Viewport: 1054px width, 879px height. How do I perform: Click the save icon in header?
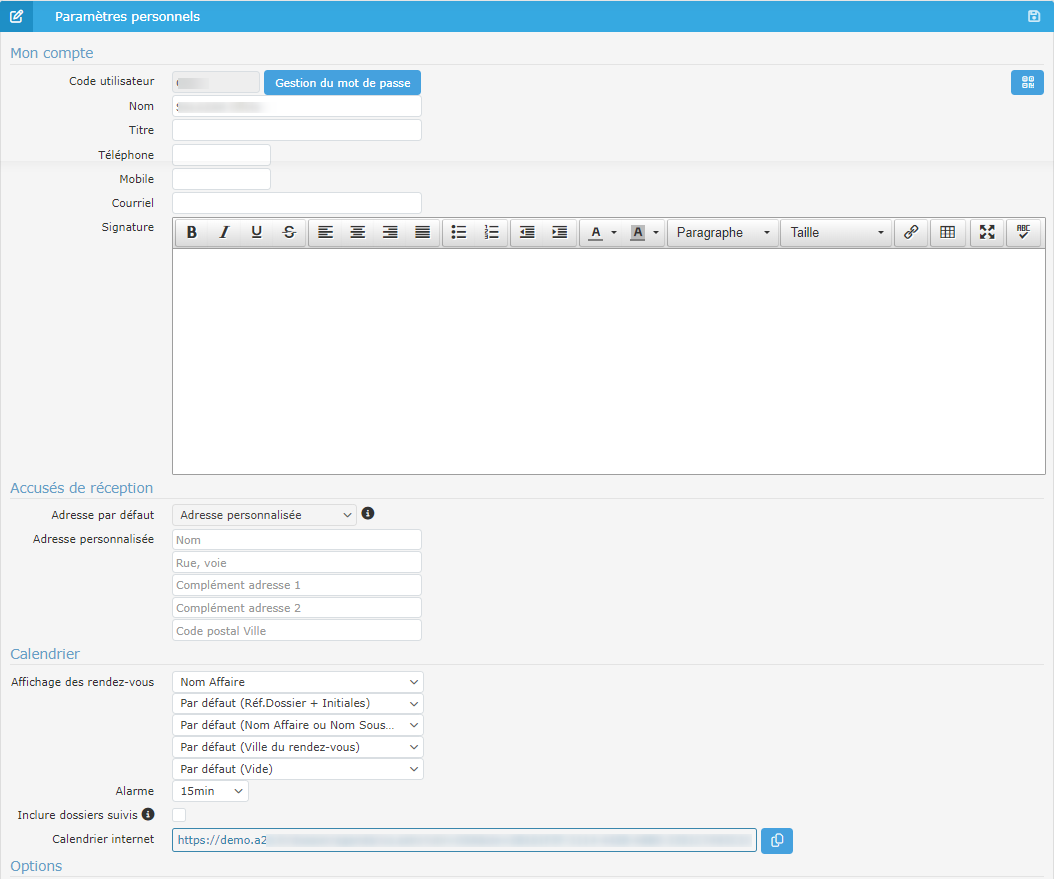click(x=1034, y=16)
